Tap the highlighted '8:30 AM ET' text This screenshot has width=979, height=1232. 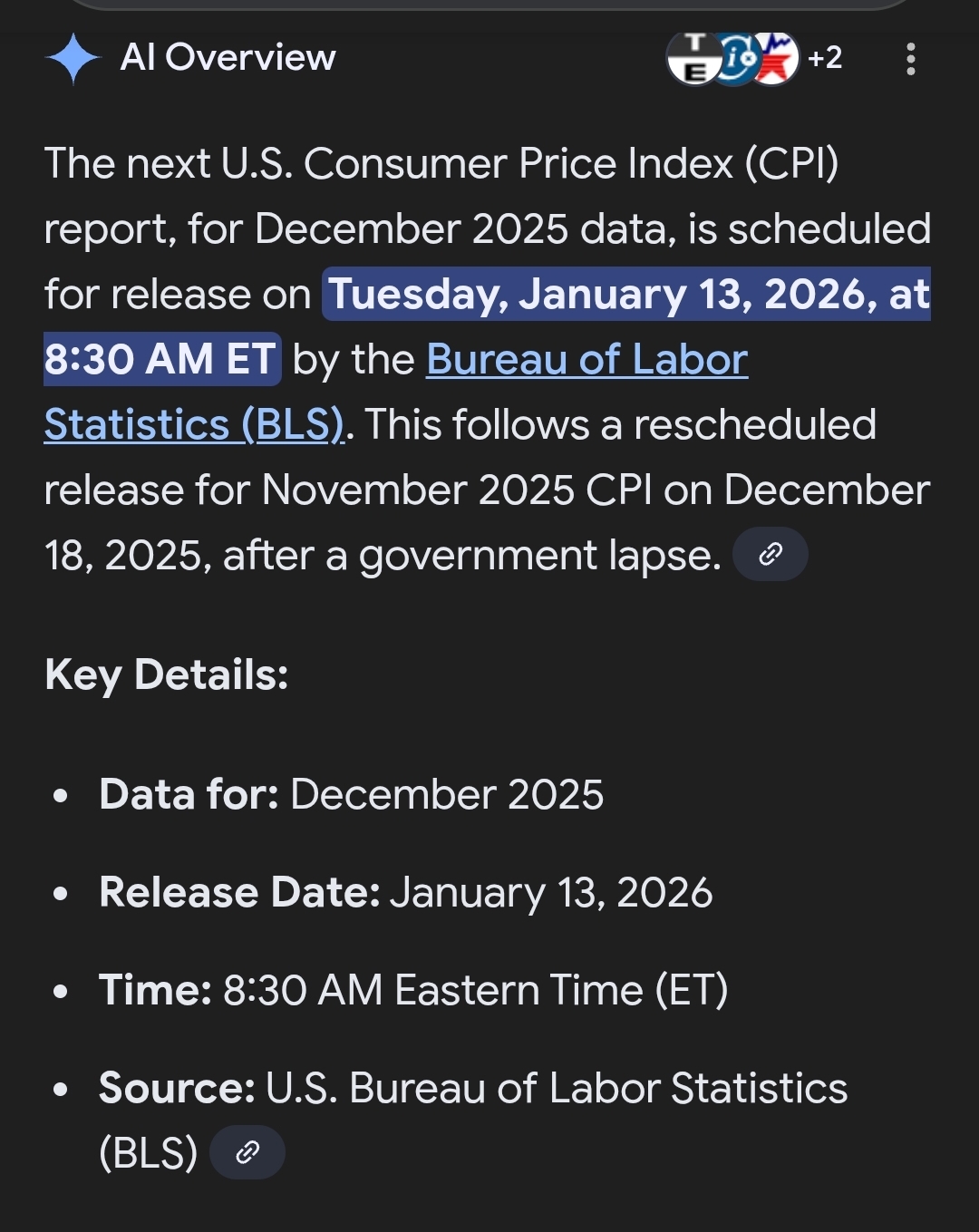coord(161,360)
